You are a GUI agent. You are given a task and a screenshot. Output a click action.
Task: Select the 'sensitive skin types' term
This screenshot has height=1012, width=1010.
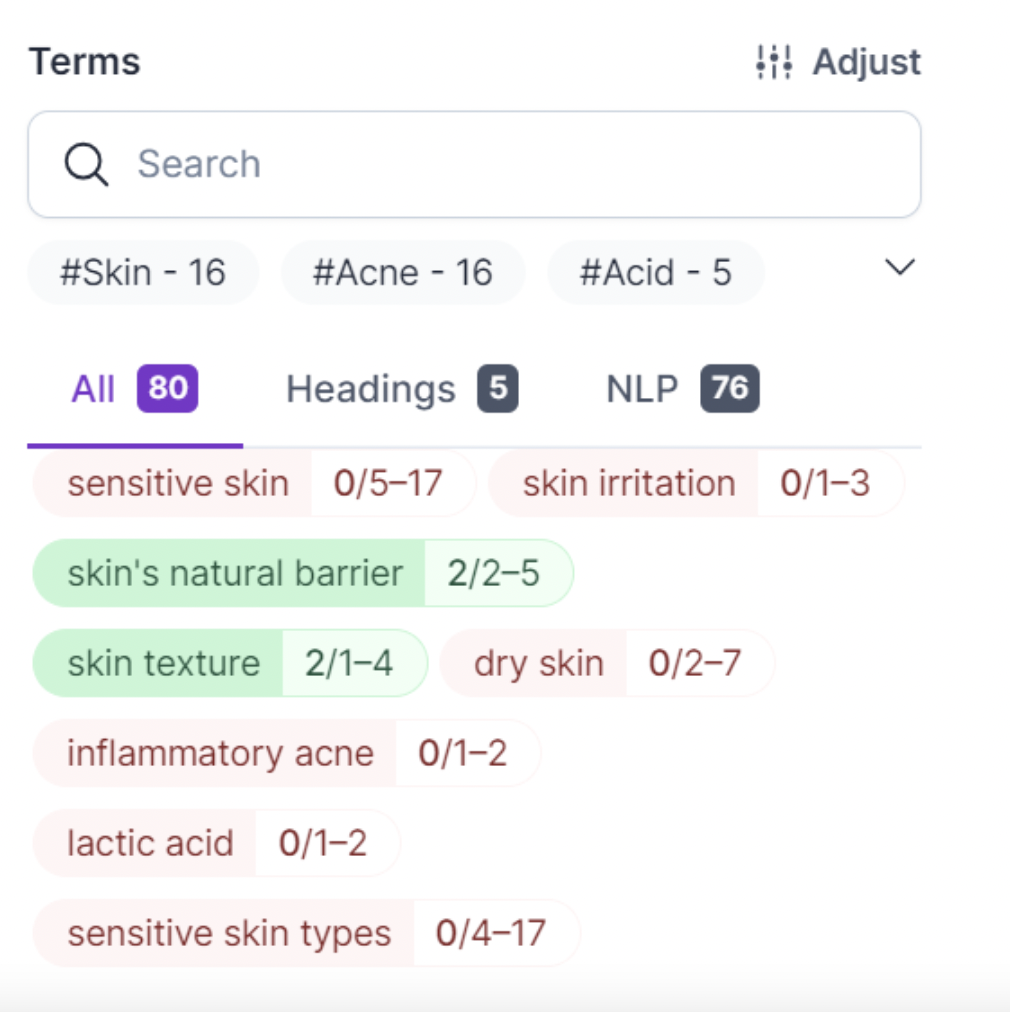pos(229,933)
